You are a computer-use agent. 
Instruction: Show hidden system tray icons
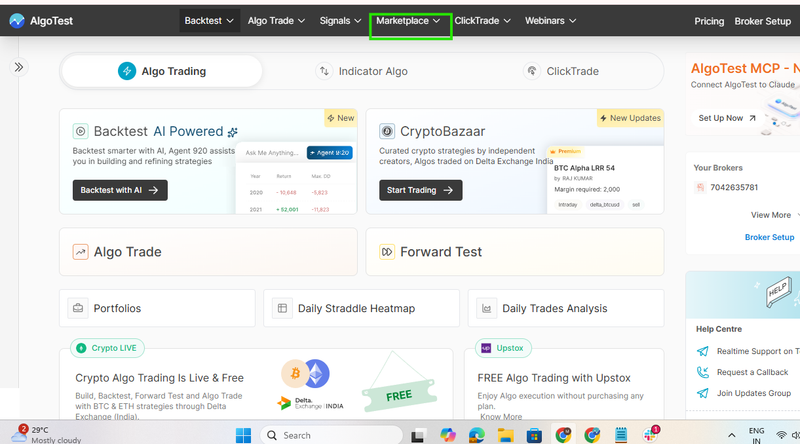731,435
